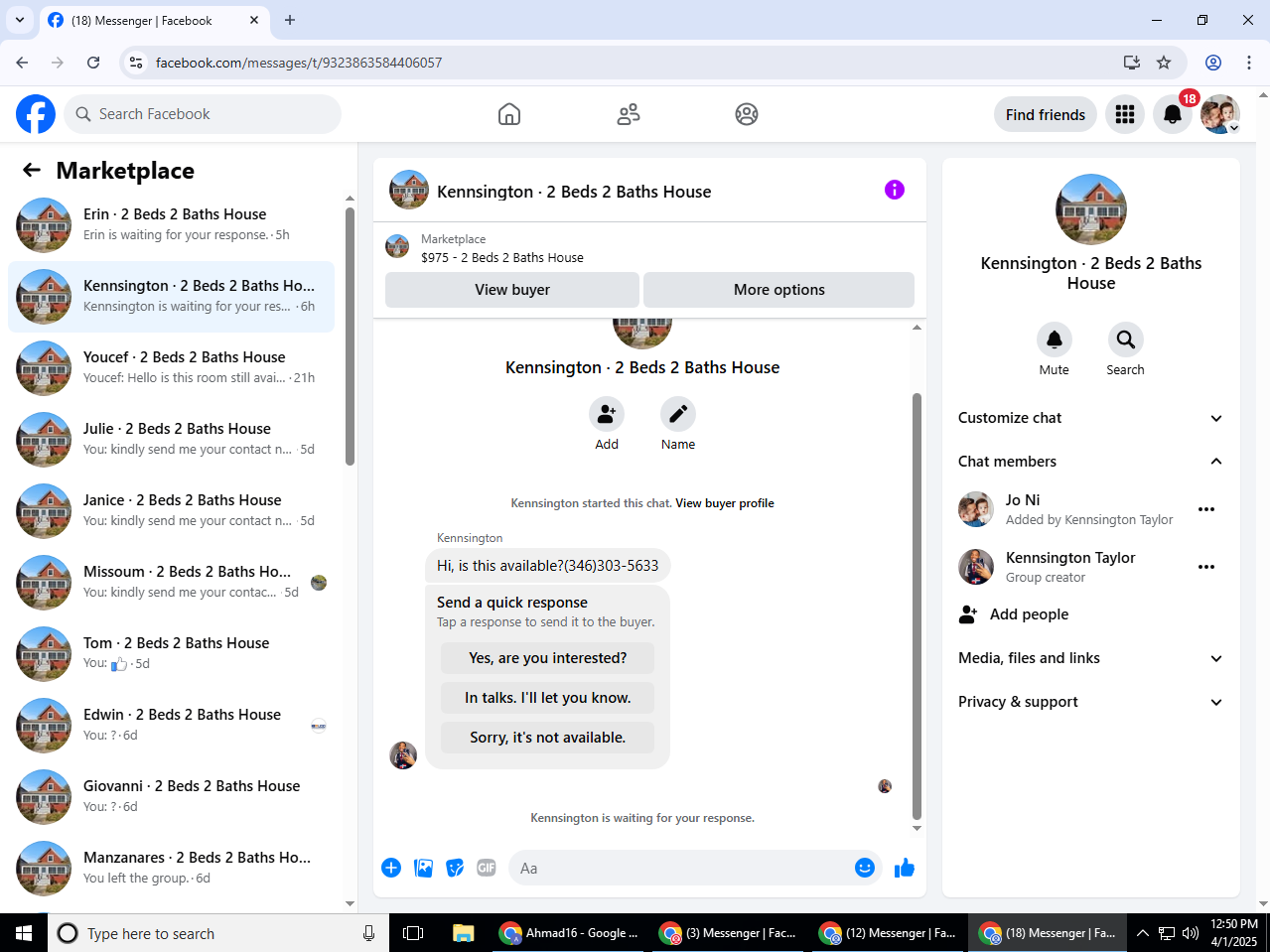
Task: Open the View buyer profile link
Action: click(725, 503)
